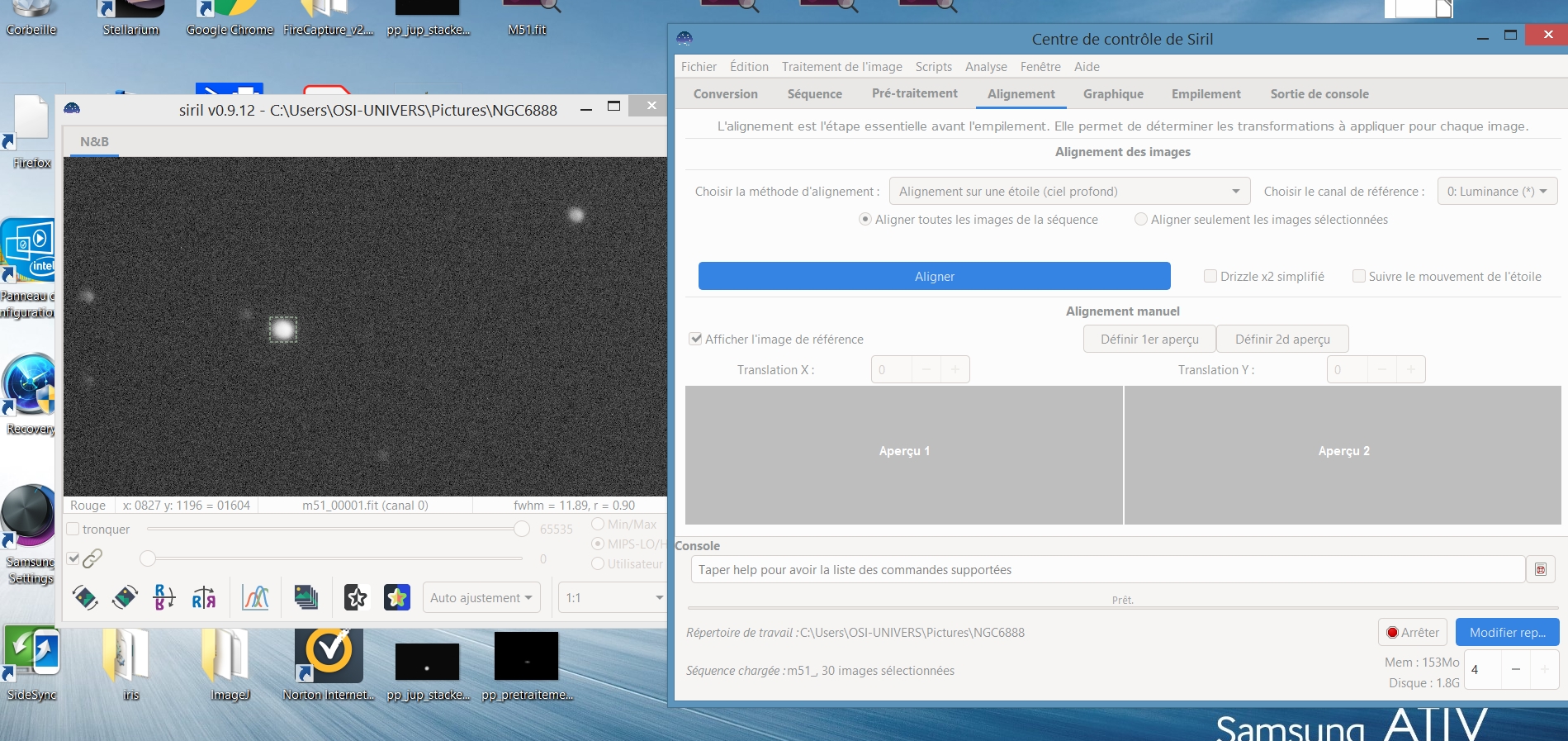Open the histogram tool
The image size is (1568, 741).
tap(255, 597)
